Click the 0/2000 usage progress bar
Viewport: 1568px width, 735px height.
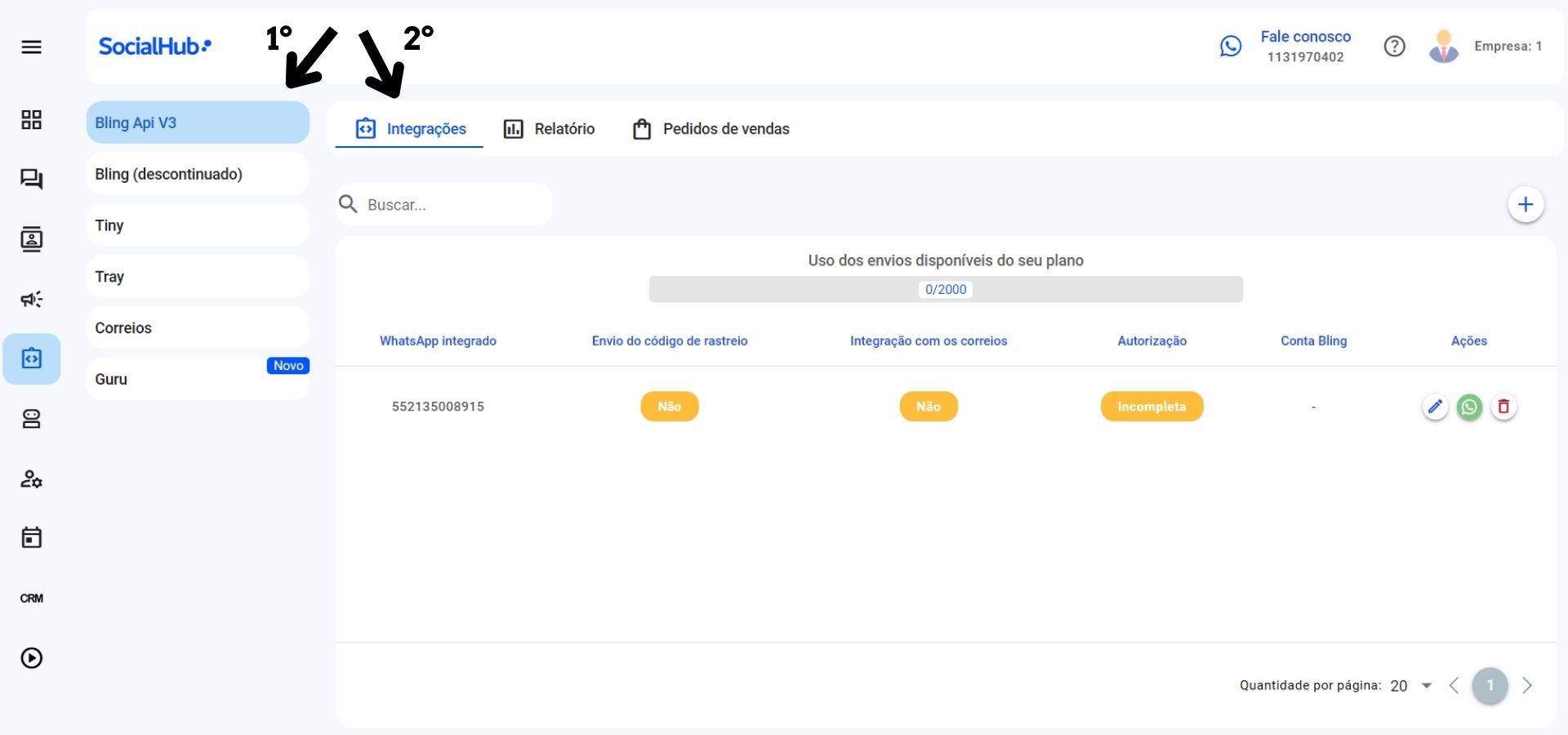(x=946, y=289)
